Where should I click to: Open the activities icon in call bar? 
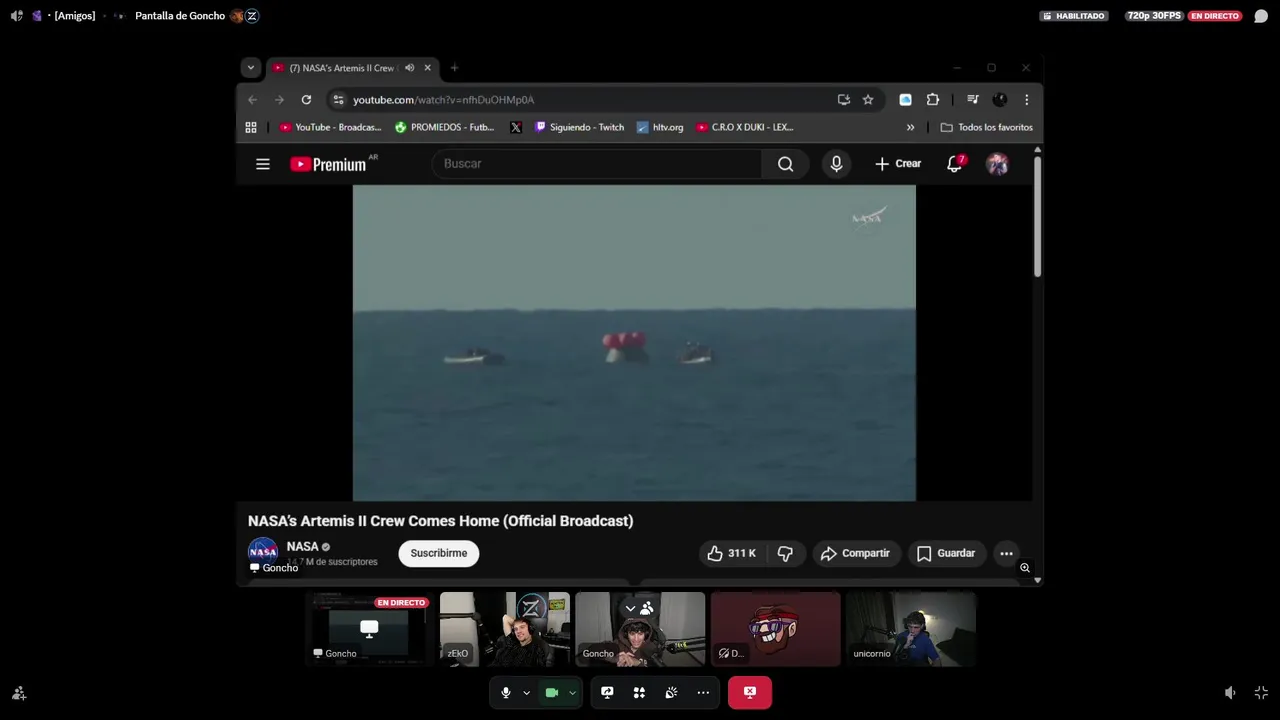click(x=639, y=692)
